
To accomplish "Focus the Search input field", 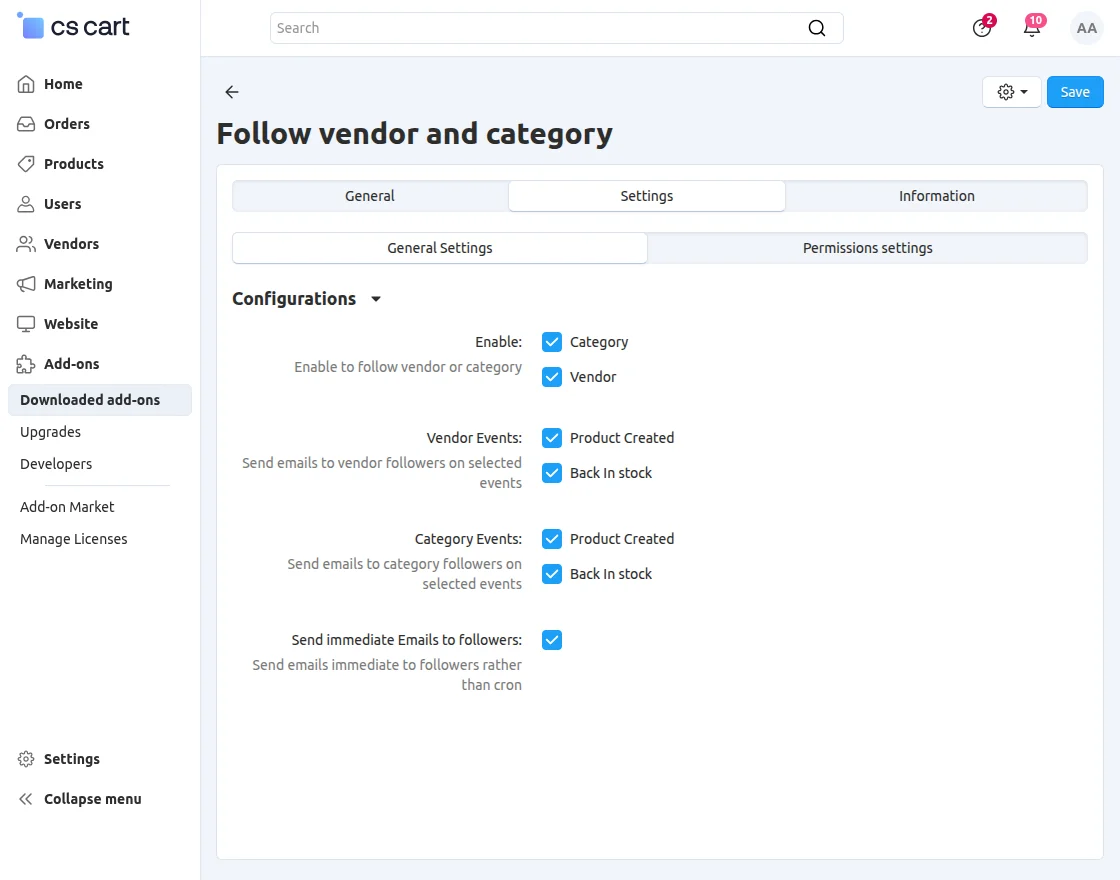I will pos(556,28).
